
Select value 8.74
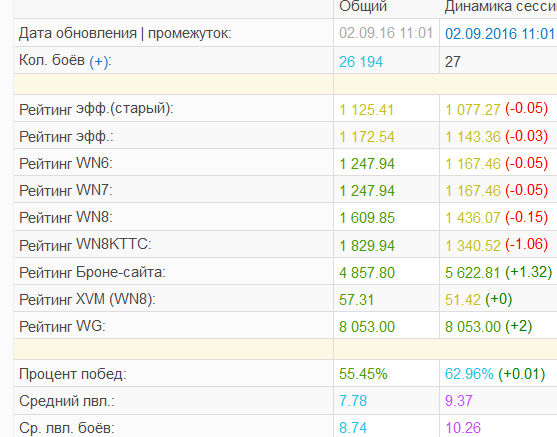pyautogui.click(x=353, y=428)
